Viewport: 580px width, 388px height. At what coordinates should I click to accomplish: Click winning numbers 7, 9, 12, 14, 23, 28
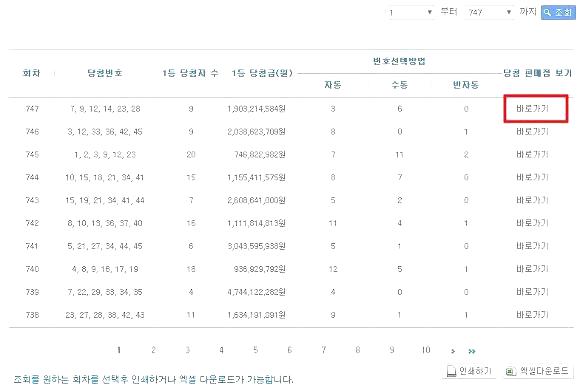pos(105,109)
